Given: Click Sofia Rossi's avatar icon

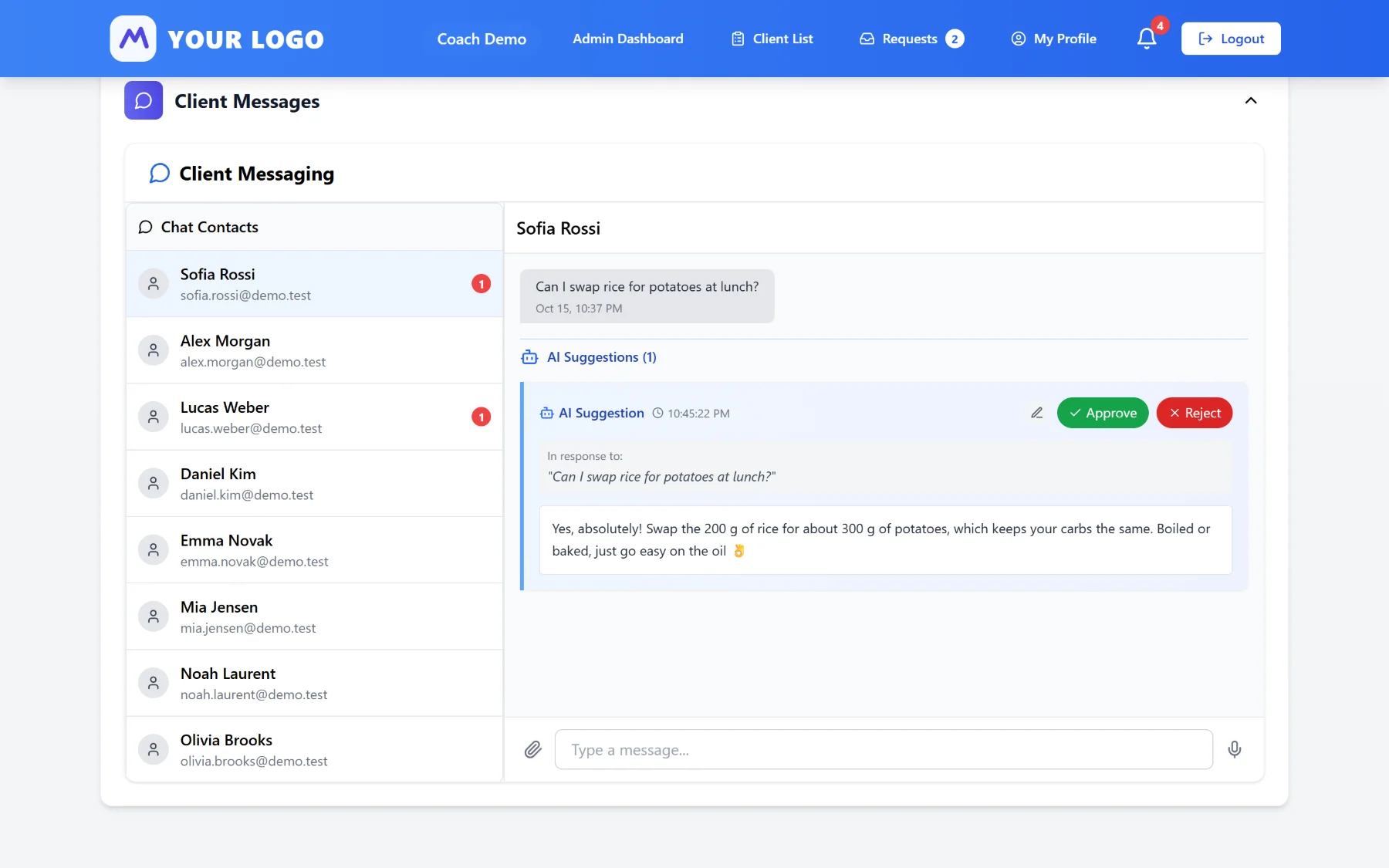Looking at the screenshot, I should point(154,284).
